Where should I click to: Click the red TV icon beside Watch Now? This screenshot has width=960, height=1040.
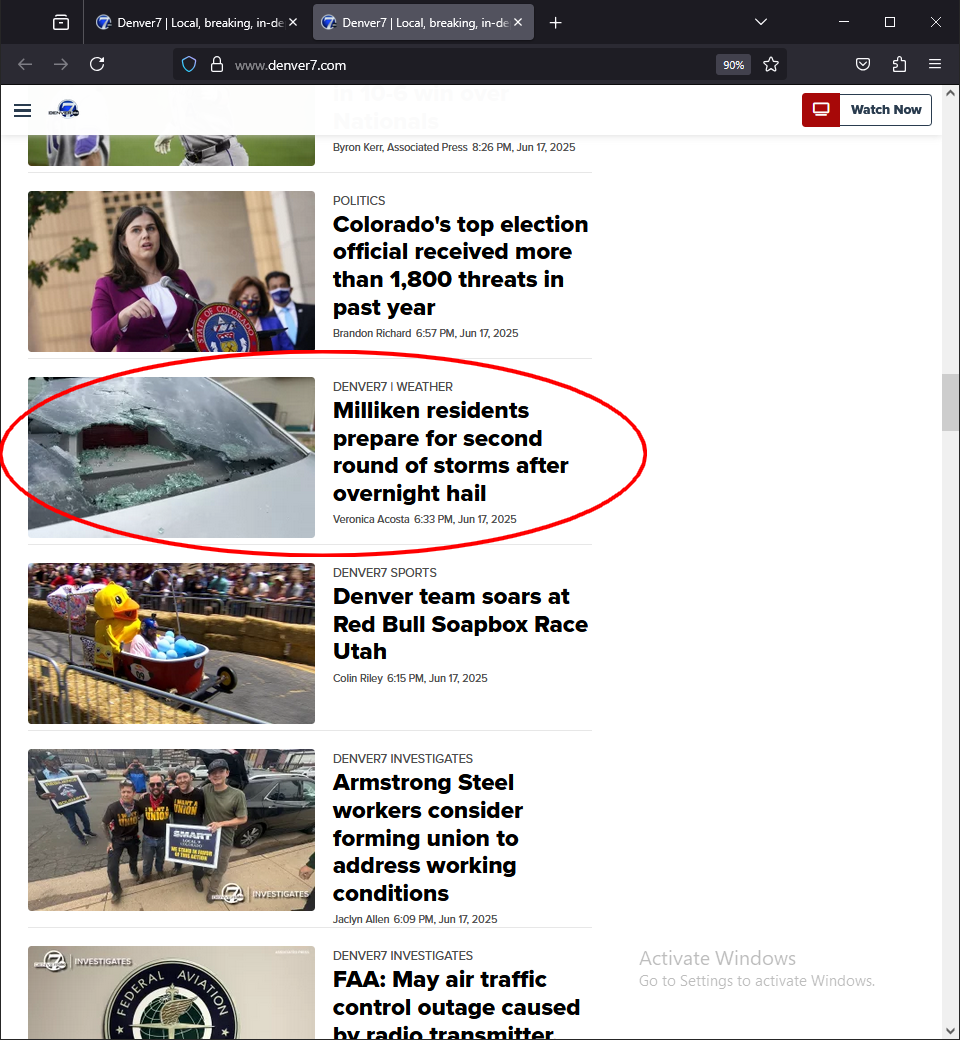tap(821, 109)
